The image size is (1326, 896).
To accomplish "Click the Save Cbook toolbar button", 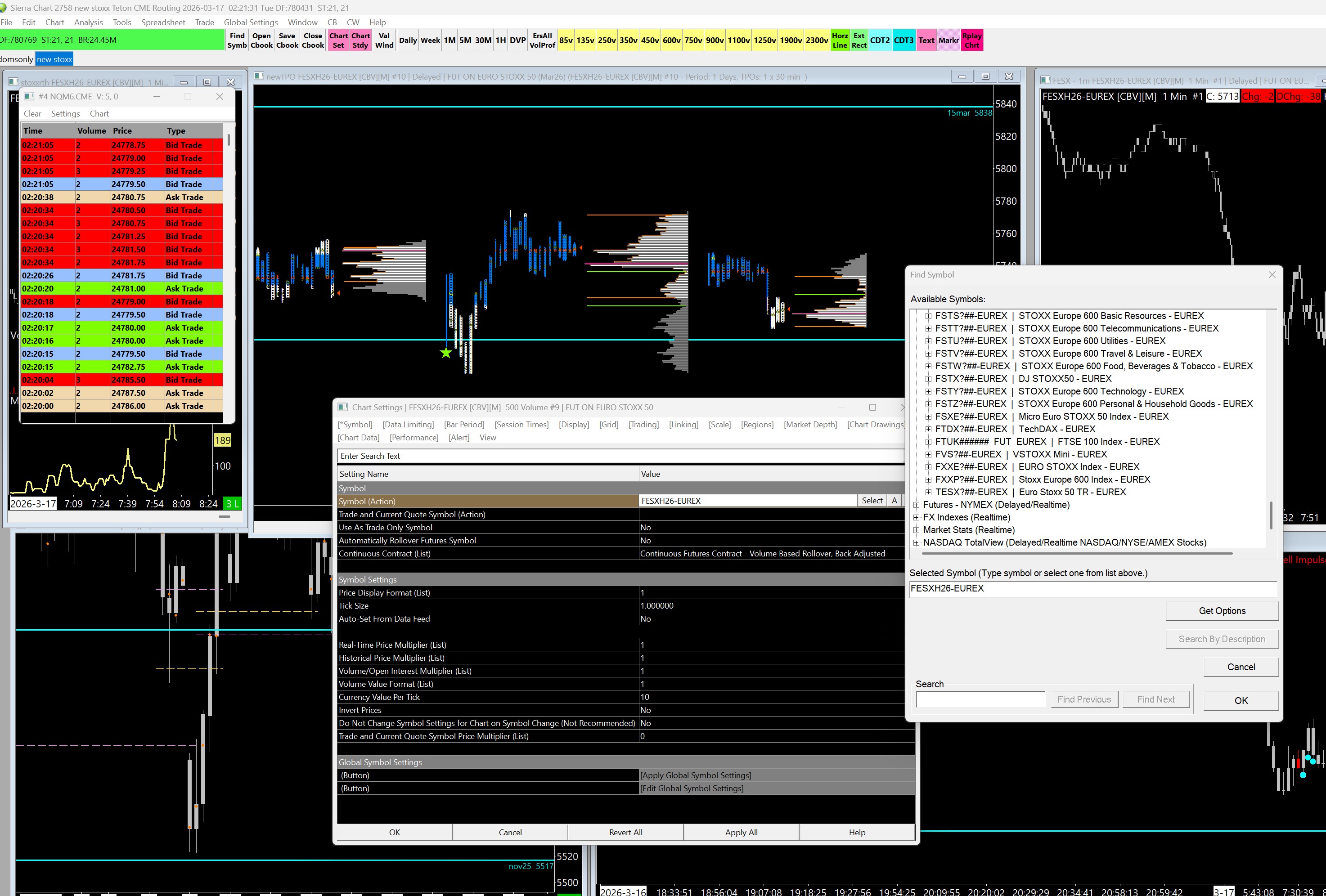I will [x=287, y=40].
